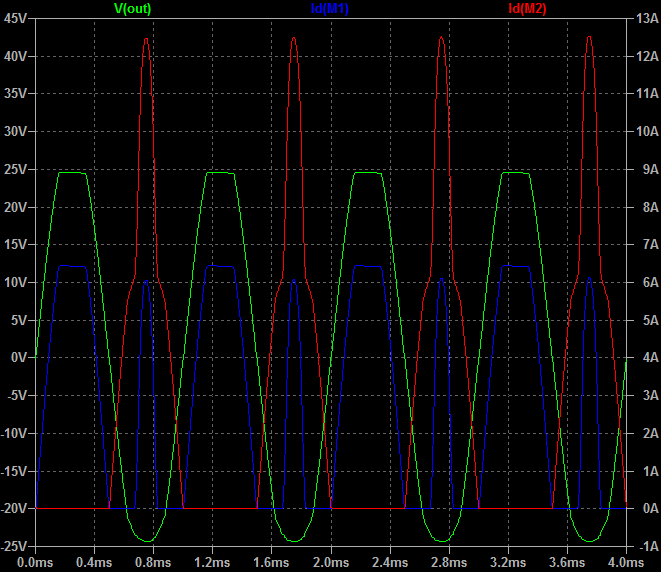
Task: Click the 5A right axis label
Action: [650, 320]
